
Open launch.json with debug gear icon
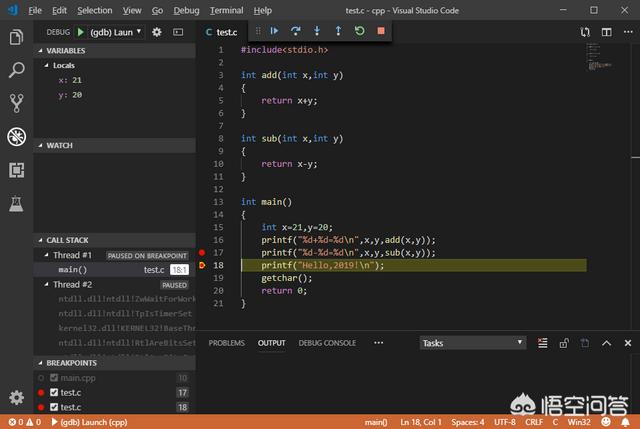pos(156,32)
